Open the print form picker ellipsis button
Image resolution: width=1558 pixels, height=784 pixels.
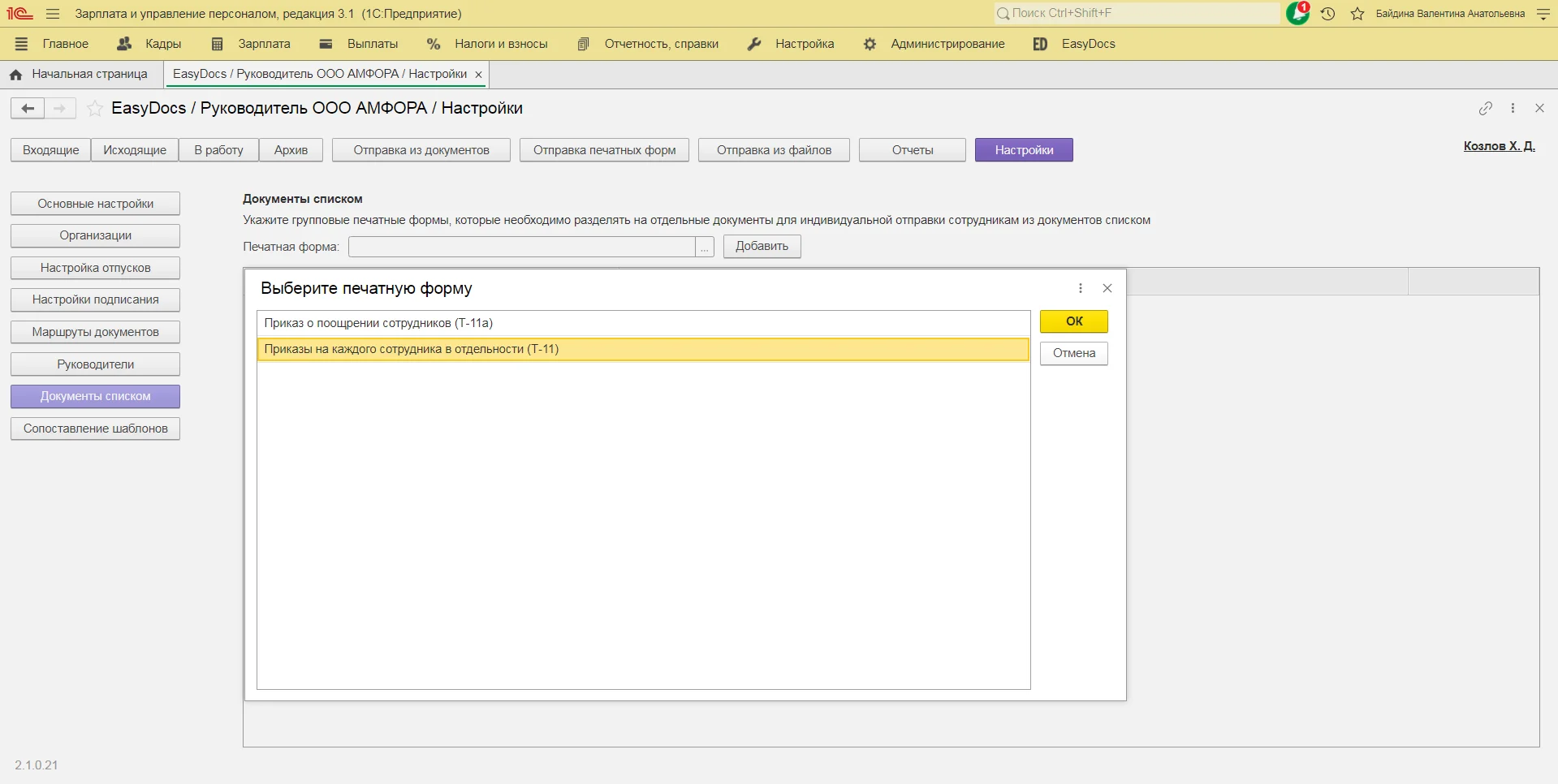pyautogui.click(x=705, y=247)
